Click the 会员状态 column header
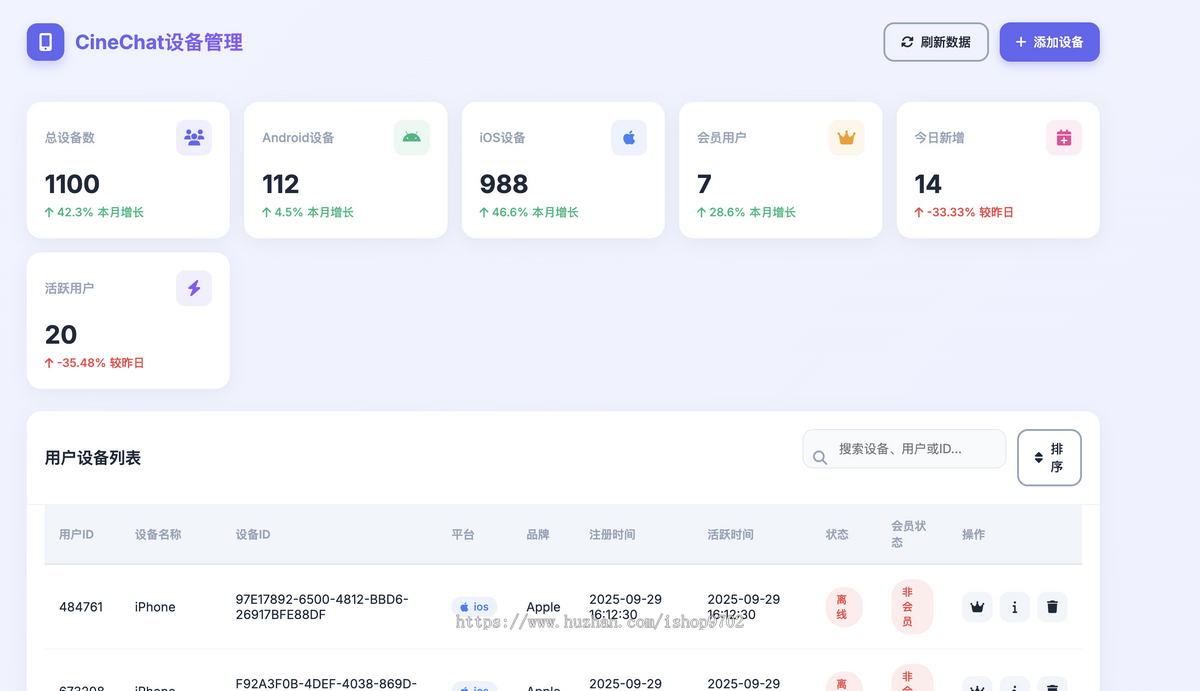 tap(909, 534)
